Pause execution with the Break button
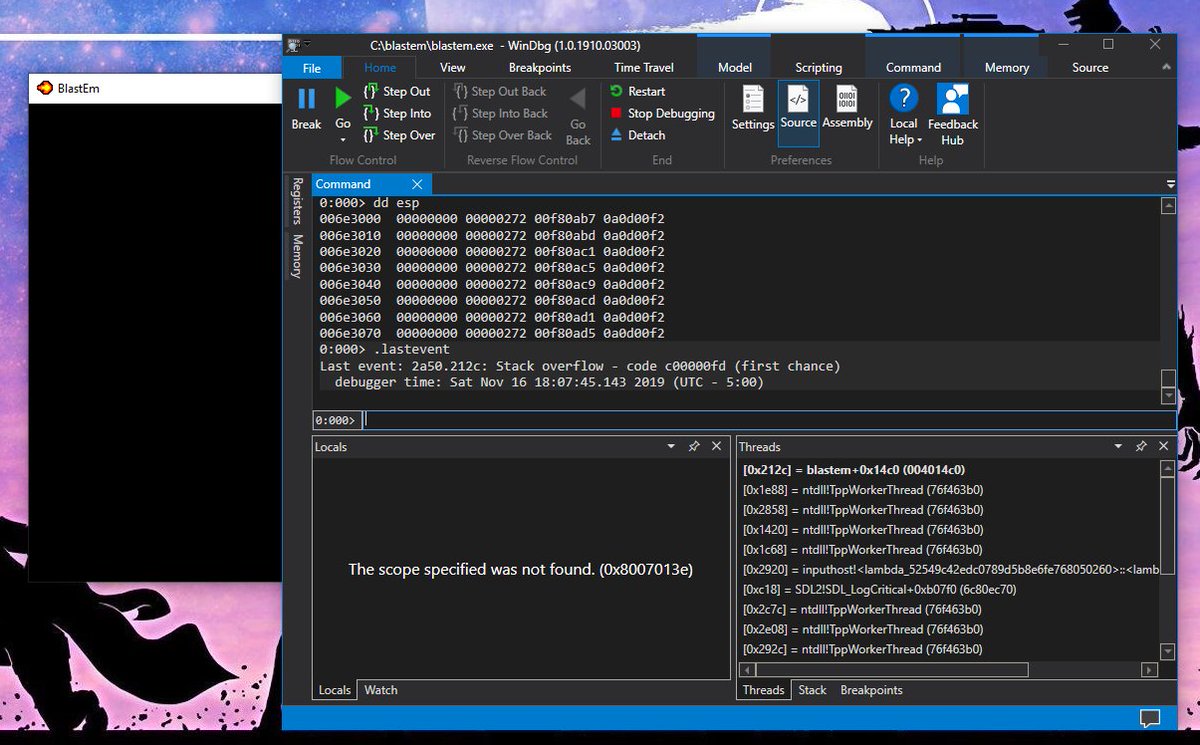 (x=306, y=110)
